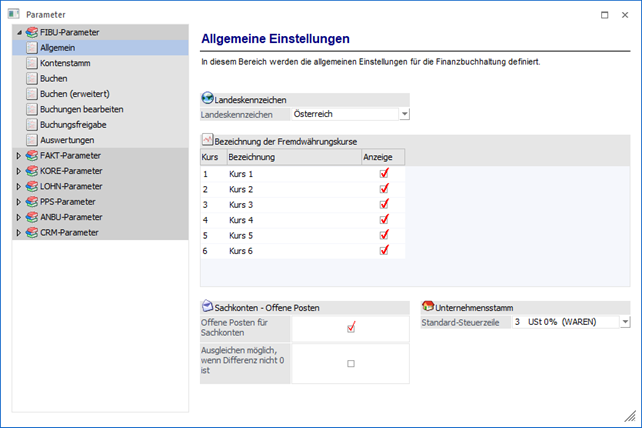Click the Fremdwährungskurse section chart icon
Viewport: 642px width, 428px height.
(x=208, y=141)
